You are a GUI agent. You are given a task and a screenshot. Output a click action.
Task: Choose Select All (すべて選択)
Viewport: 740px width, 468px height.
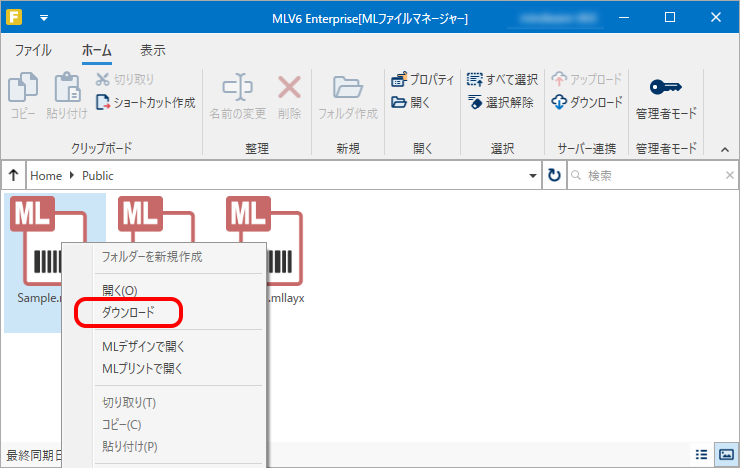click(x=502, y=79)
